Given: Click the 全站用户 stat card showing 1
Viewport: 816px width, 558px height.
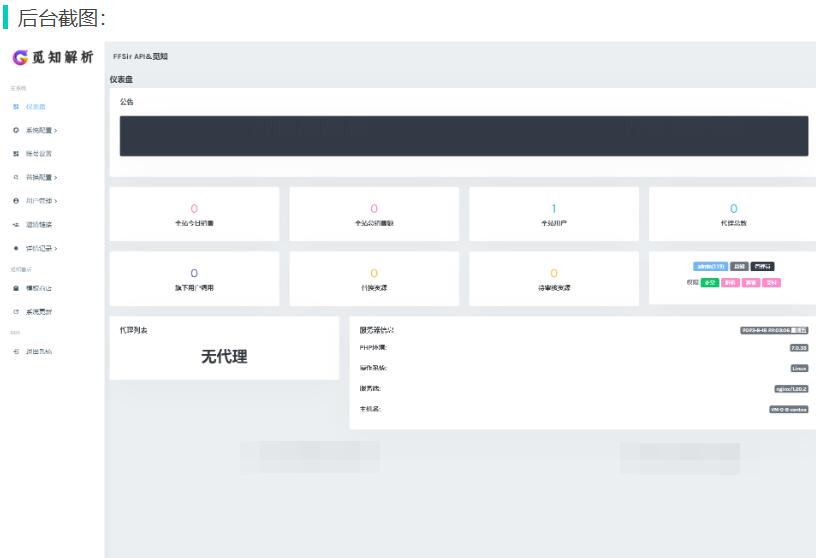Looking at the screenshot, I should (x=554, y=214).
